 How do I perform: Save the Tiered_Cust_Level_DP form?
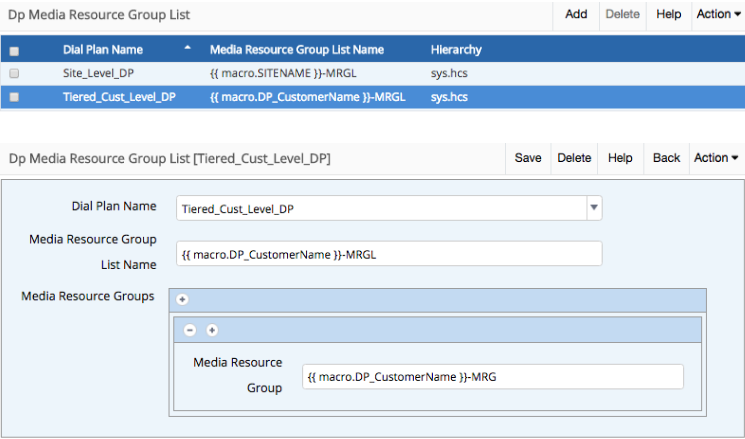point(528,158)
